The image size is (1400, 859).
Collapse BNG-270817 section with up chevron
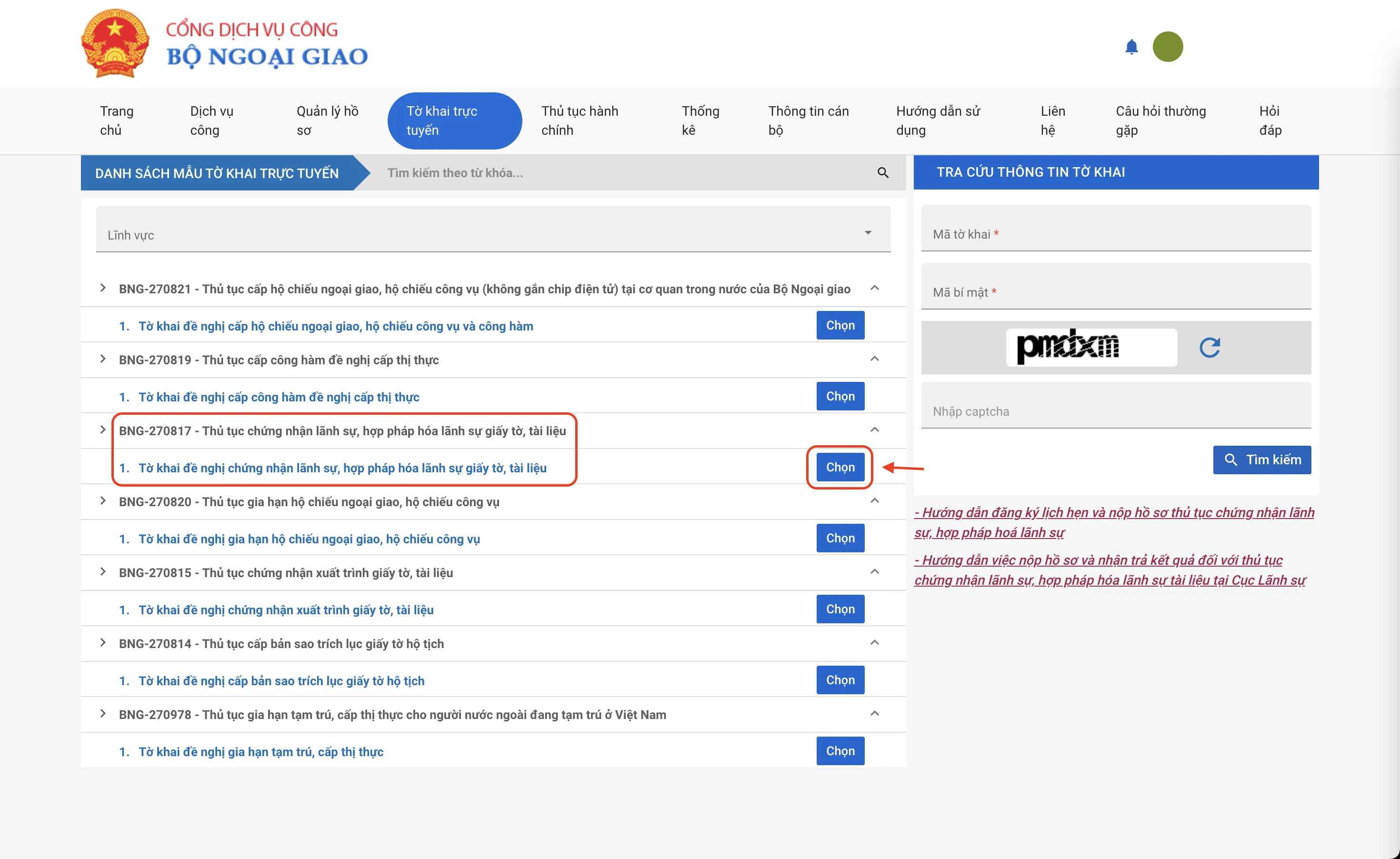[874, 429]
